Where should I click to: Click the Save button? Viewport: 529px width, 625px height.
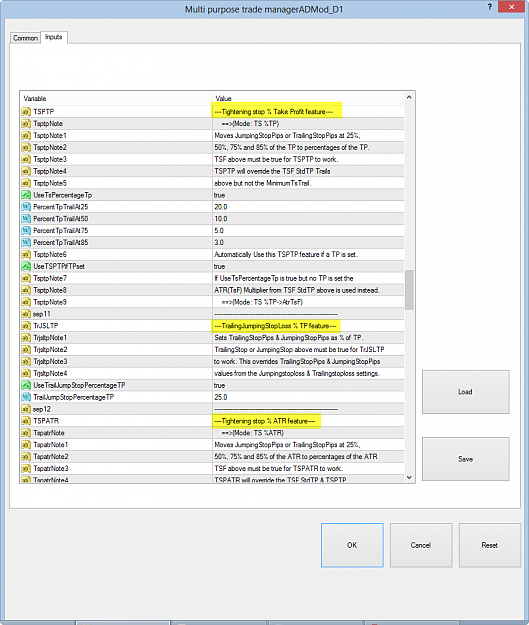(x=465, y=459)
